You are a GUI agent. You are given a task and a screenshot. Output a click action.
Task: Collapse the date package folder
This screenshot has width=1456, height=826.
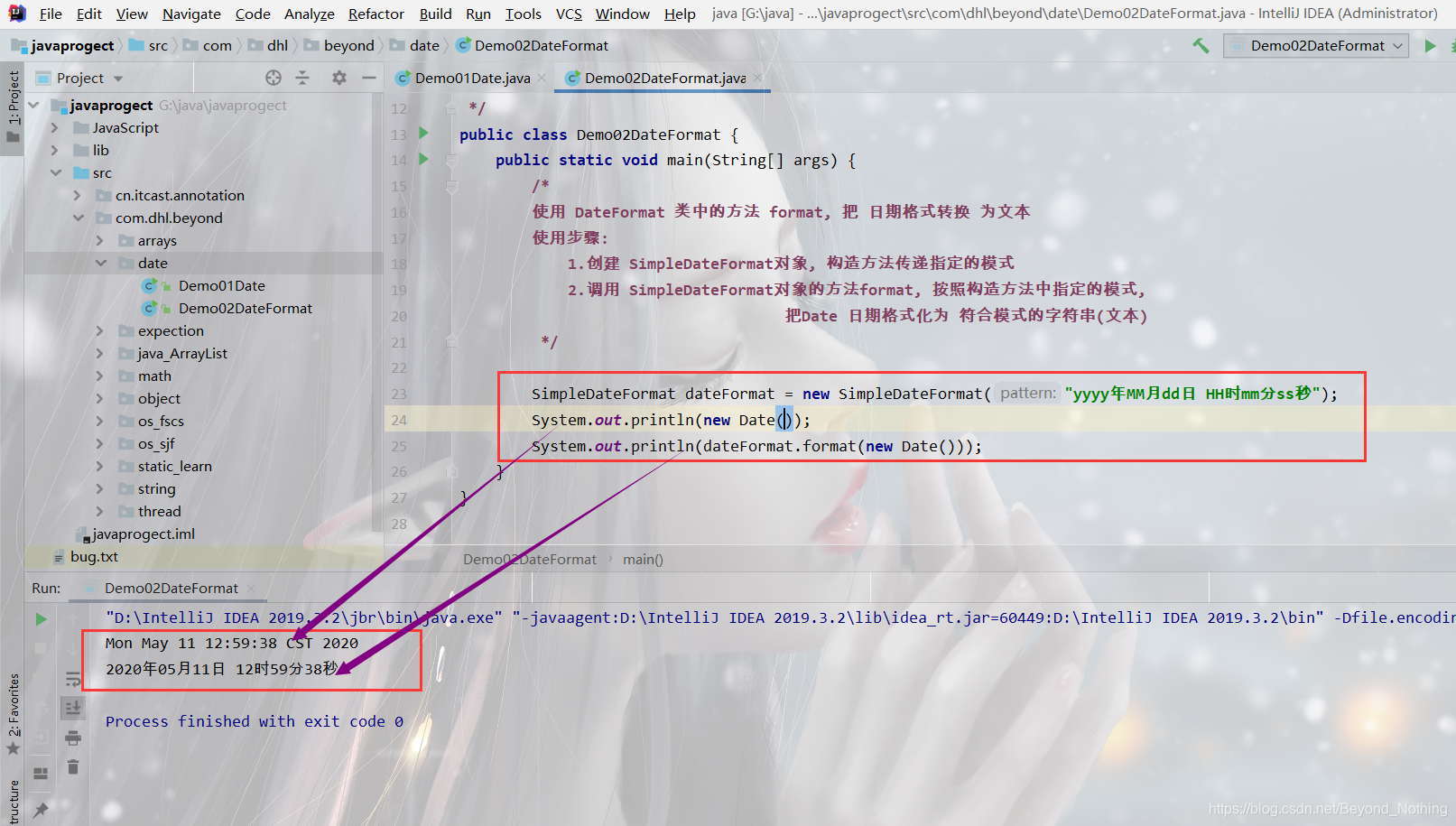pos(100,263)
